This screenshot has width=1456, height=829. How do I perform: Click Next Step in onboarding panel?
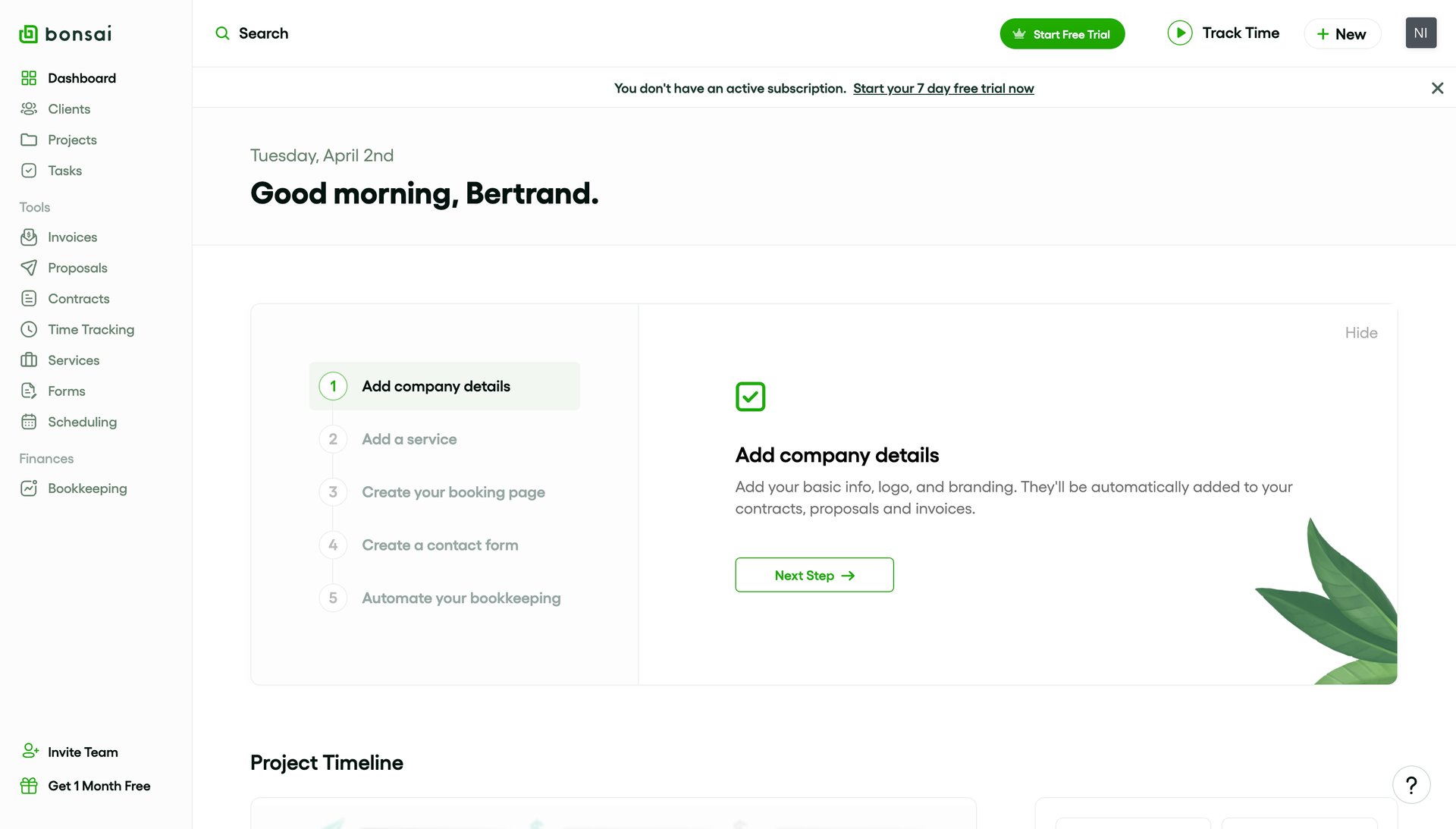(814, 575)
